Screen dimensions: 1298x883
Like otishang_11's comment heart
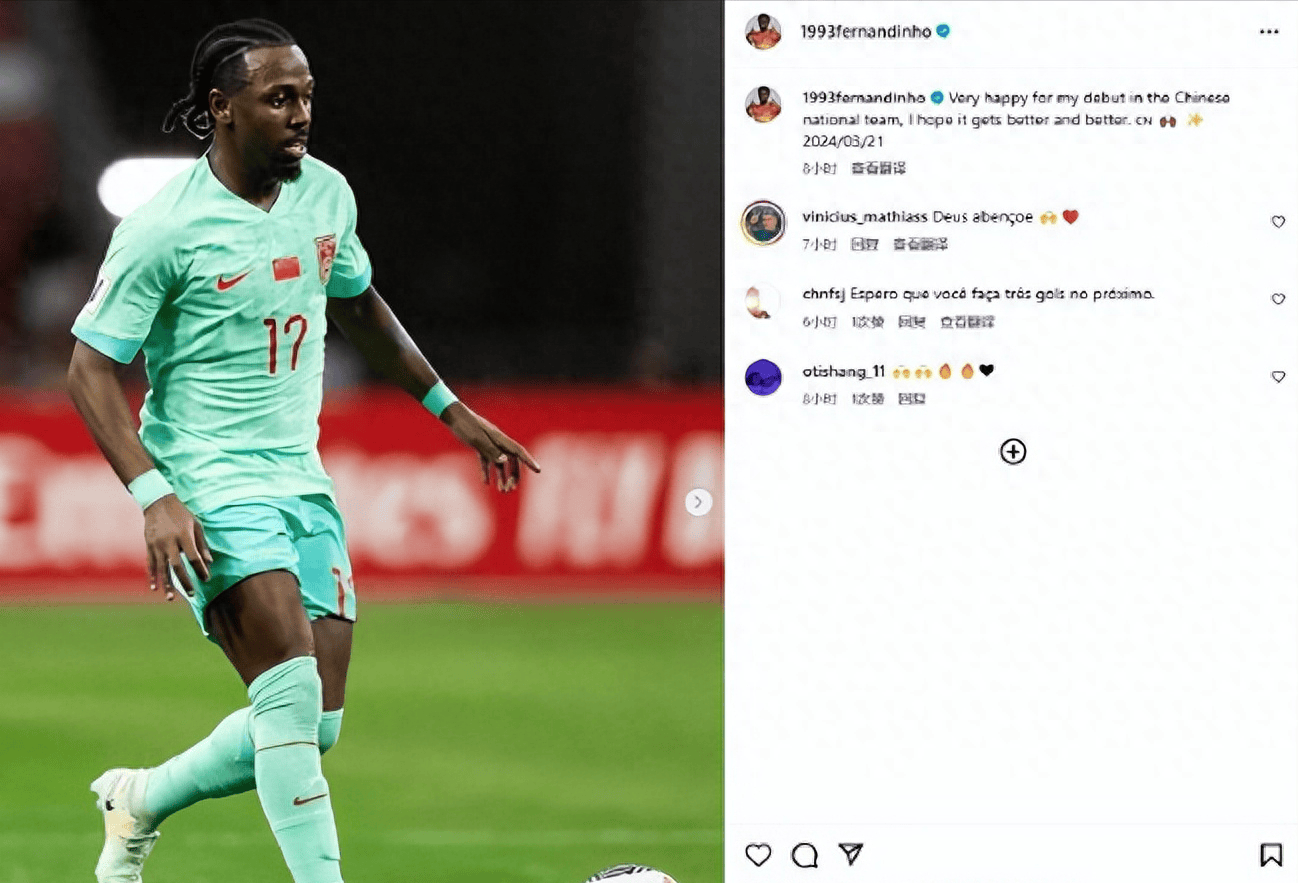1278,377
